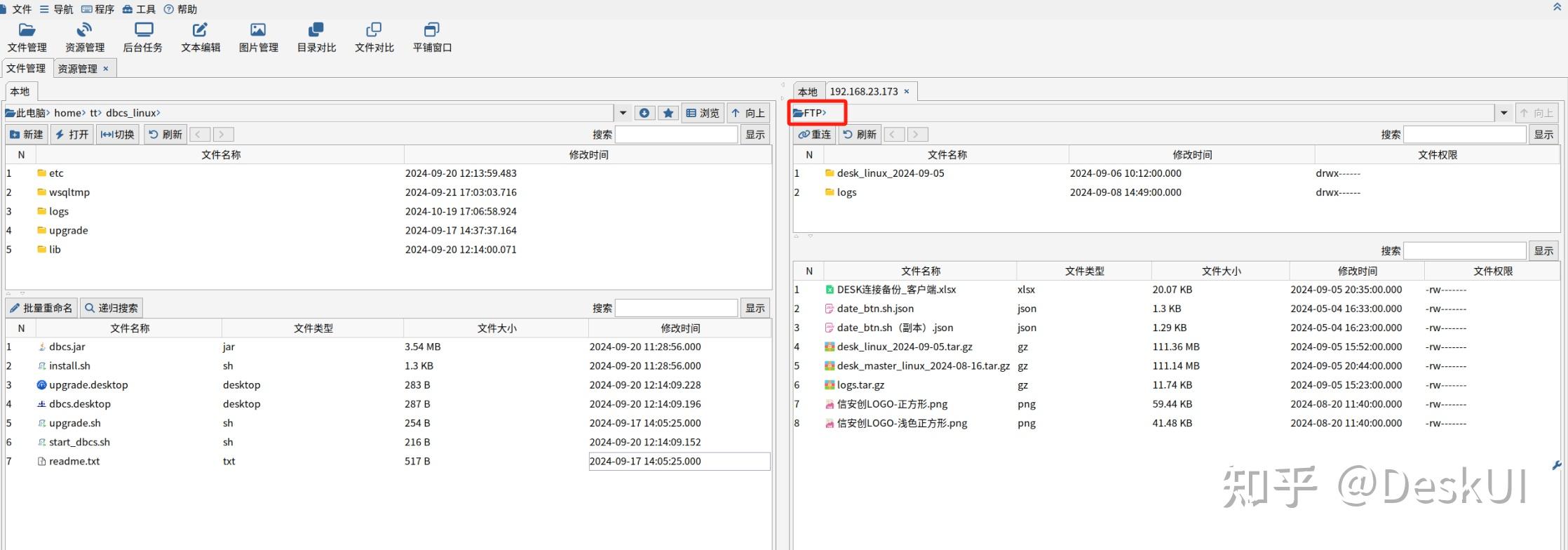Open the 工具 menu
The height and width of the screenshot is (550, 1568).
[140, 9]
